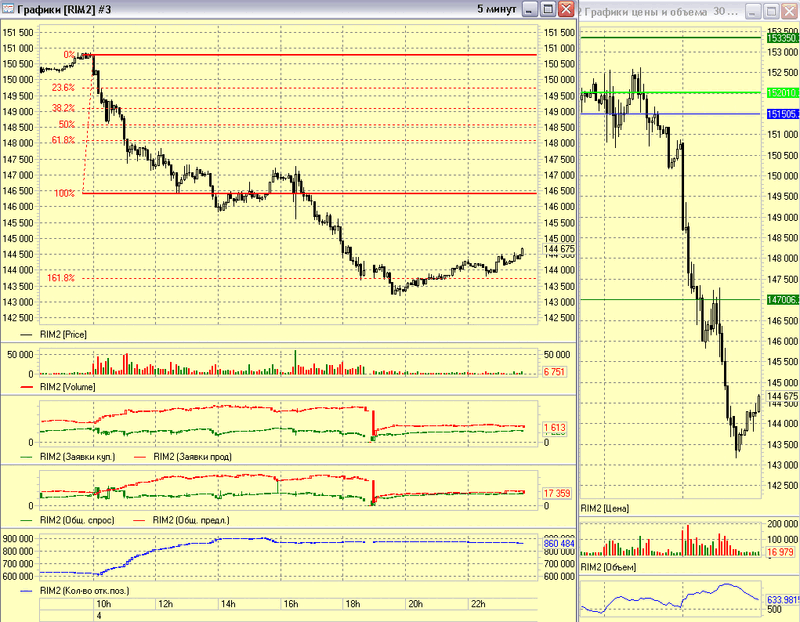Click the Графики [RIM2] #3 title bar text
This screenshot has width=800, height=622.
(64, 9)
